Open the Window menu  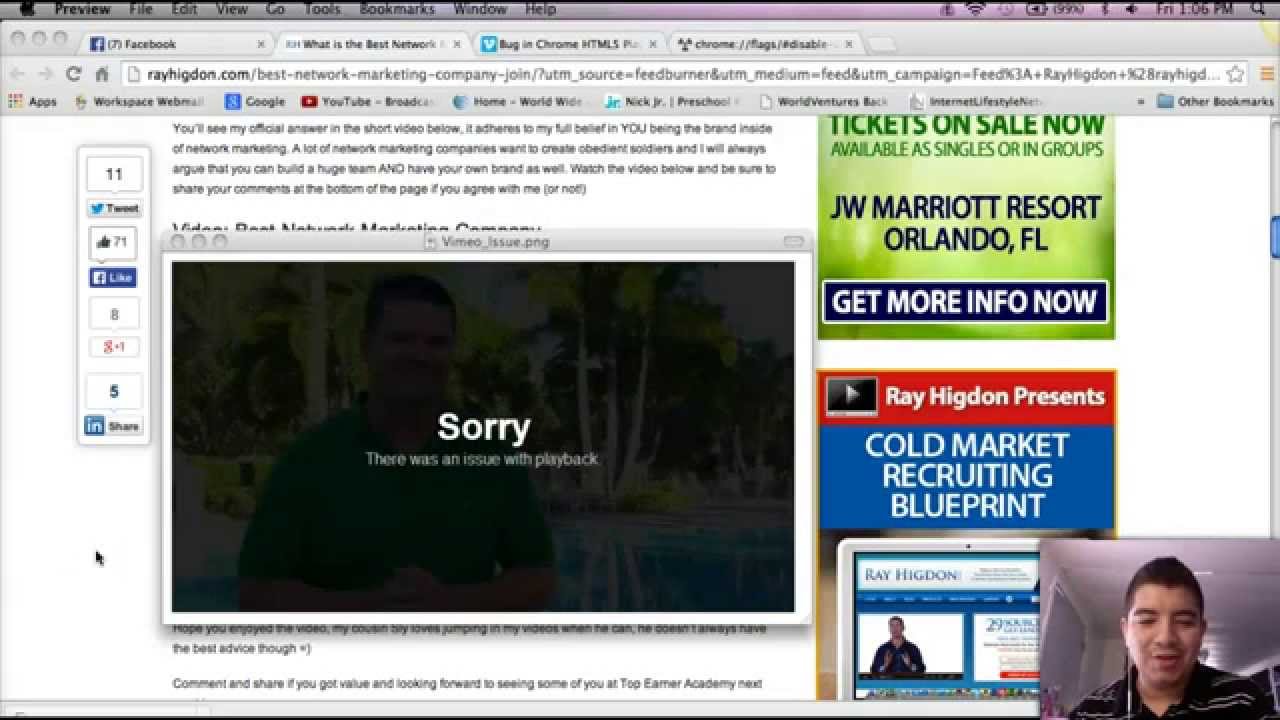tap(480, 9)
